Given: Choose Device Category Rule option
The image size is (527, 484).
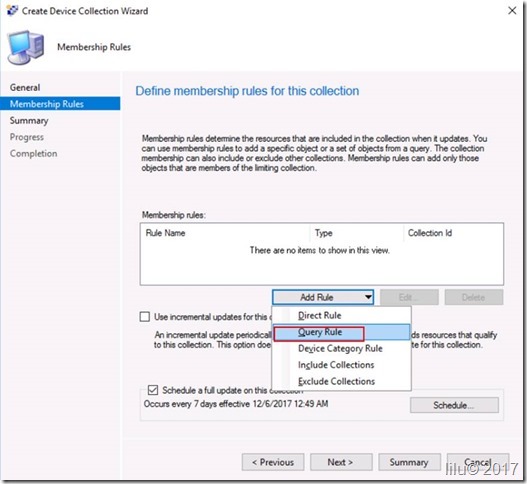Looking at the screenshot, I should 341,349.
